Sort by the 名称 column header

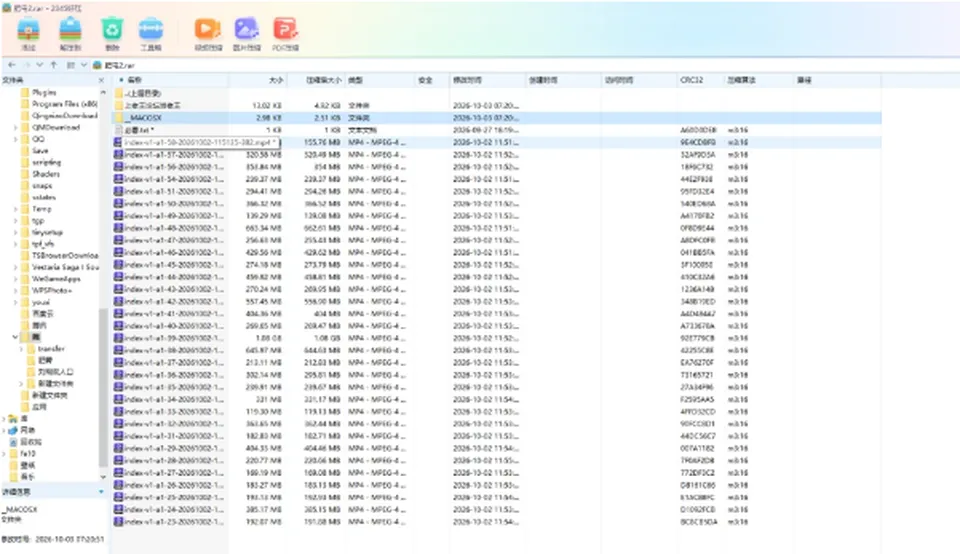[x=171, y=80]
